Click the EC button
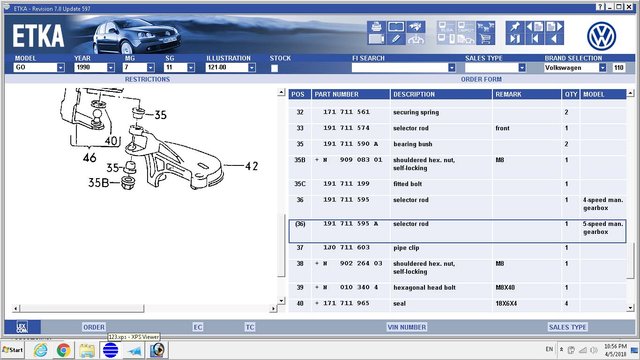Image resolution: width=640 pixels, height=360 pixels. (198, 327)
